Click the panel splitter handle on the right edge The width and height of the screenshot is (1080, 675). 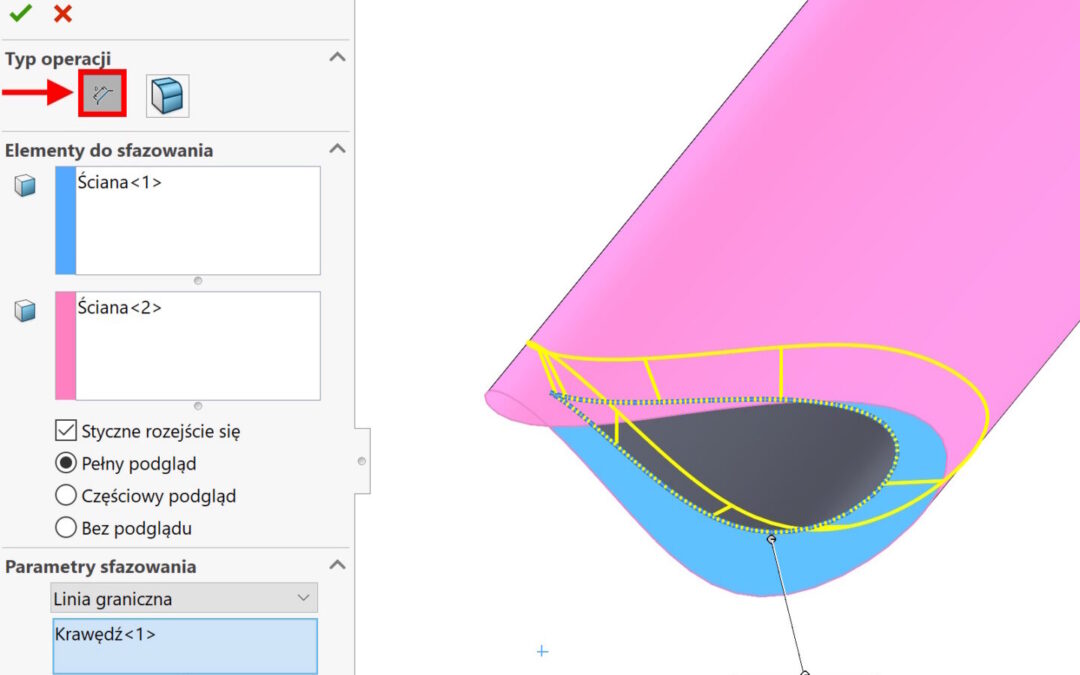(361, 461)
